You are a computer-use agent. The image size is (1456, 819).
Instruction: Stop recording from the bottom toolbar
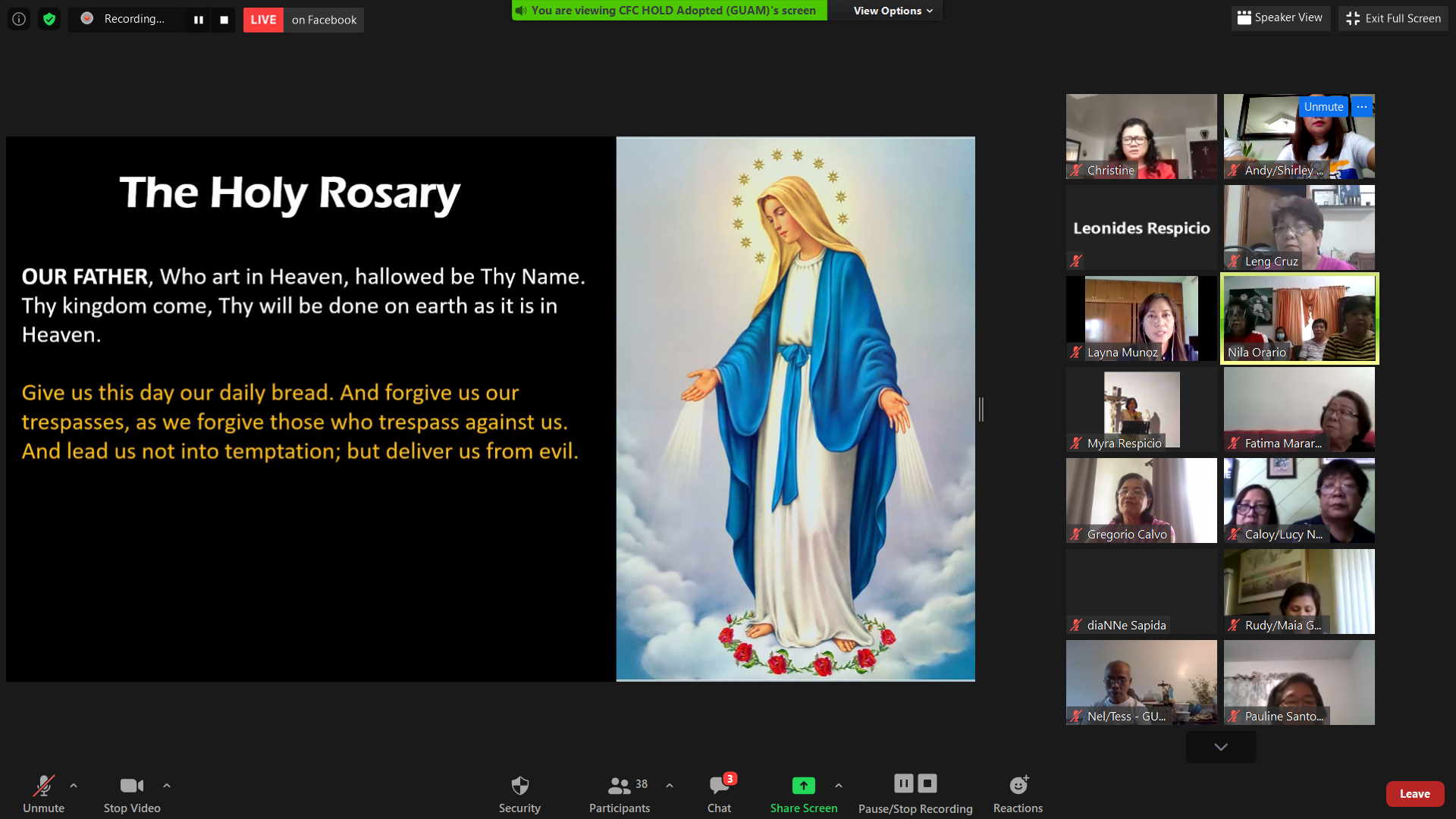927,783
